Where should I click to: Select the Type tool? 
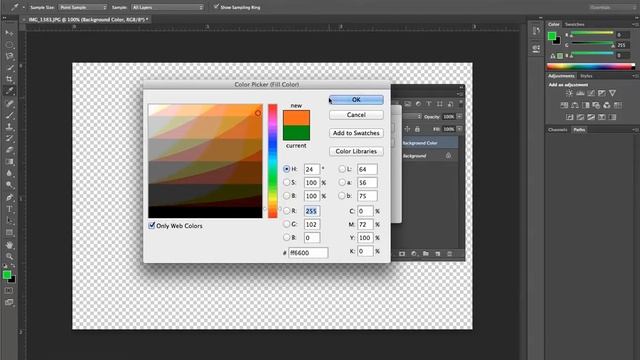coord(9,209)
